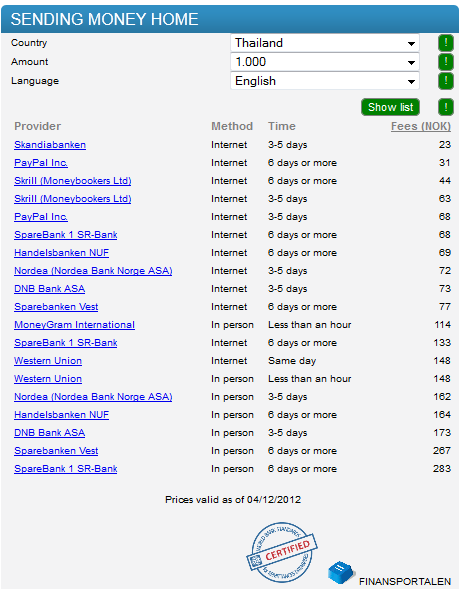The height and width of the screenshot is (600, 469).
Task: Open Skrill link with fee 63
Action: (73, 199)
